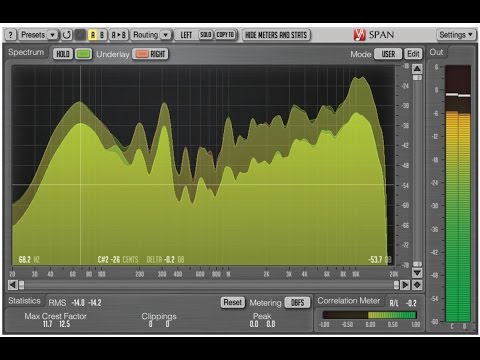Select the orange RIGHT underlay selector
Viewport: 480px width, 360px height.
151,54
